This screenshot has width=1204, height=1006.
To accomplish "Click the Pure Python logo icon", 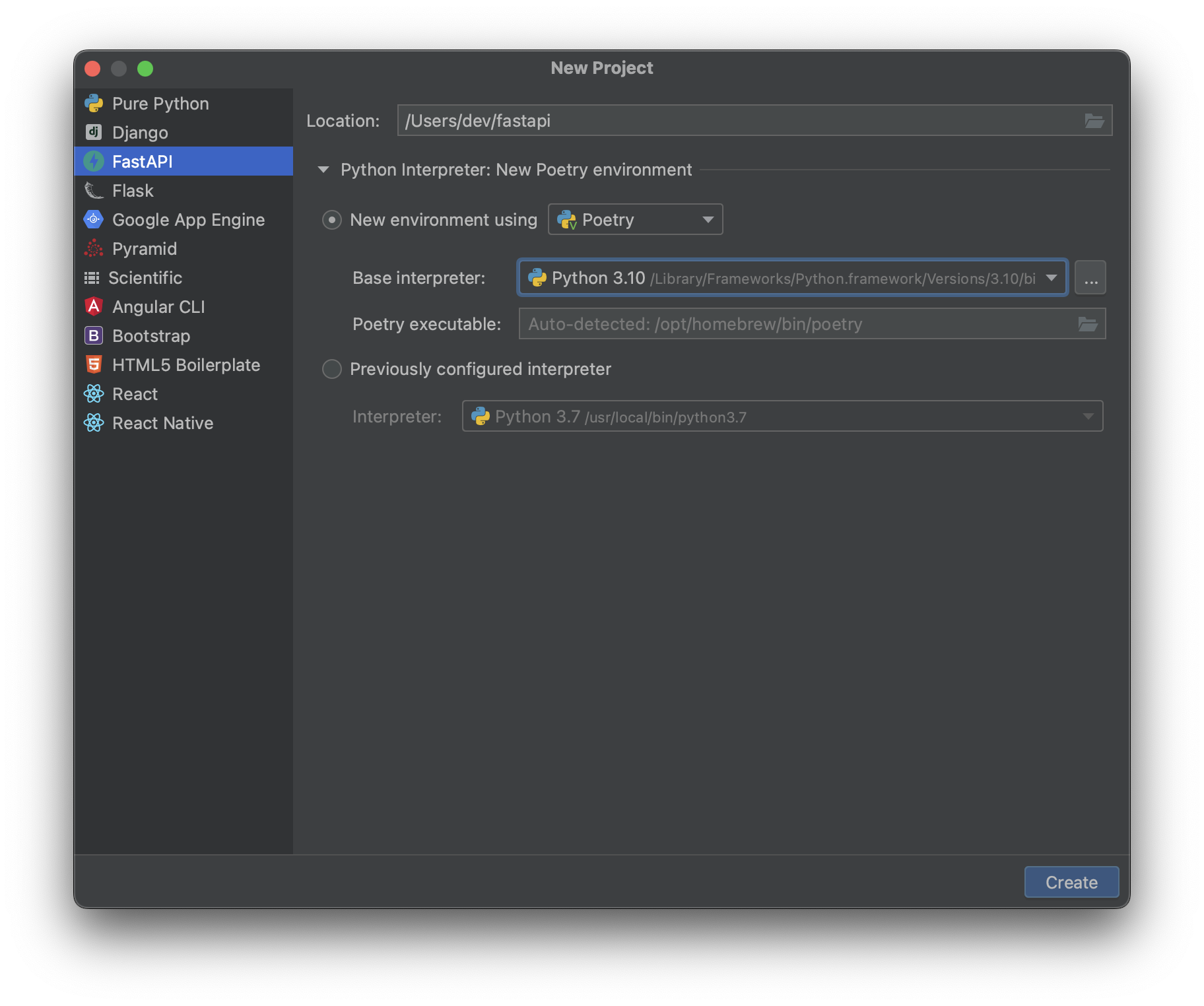I will (x=94, y=104).
